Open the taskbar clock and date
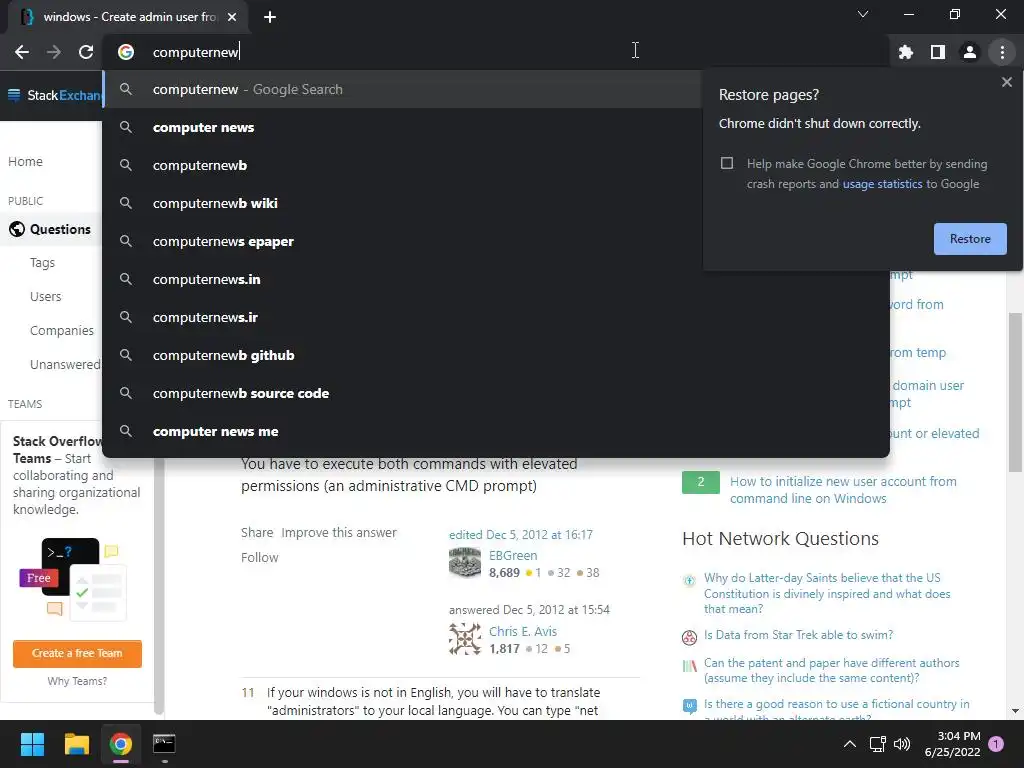Screen dimensions: 1024x768 952,744
